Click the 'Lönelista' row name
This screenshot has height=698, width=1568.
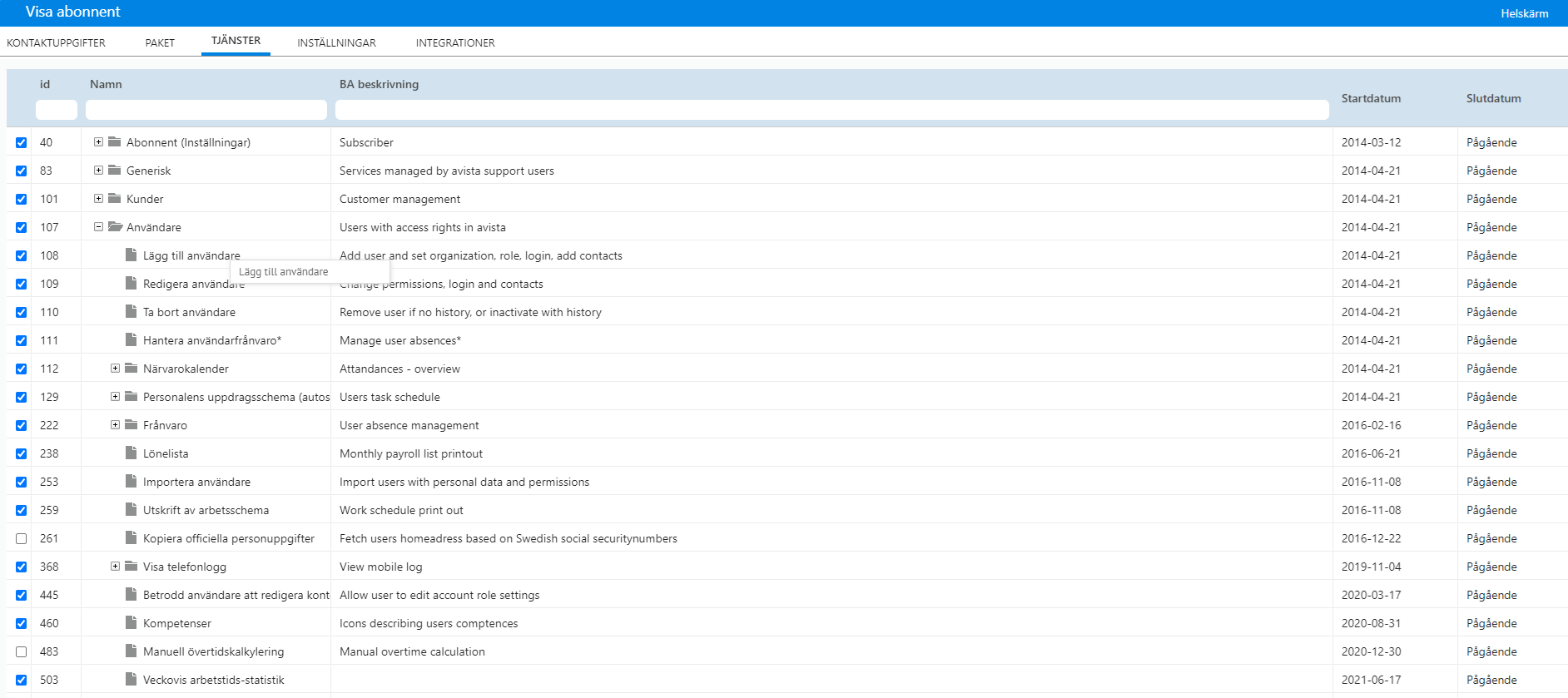[166, 453]
